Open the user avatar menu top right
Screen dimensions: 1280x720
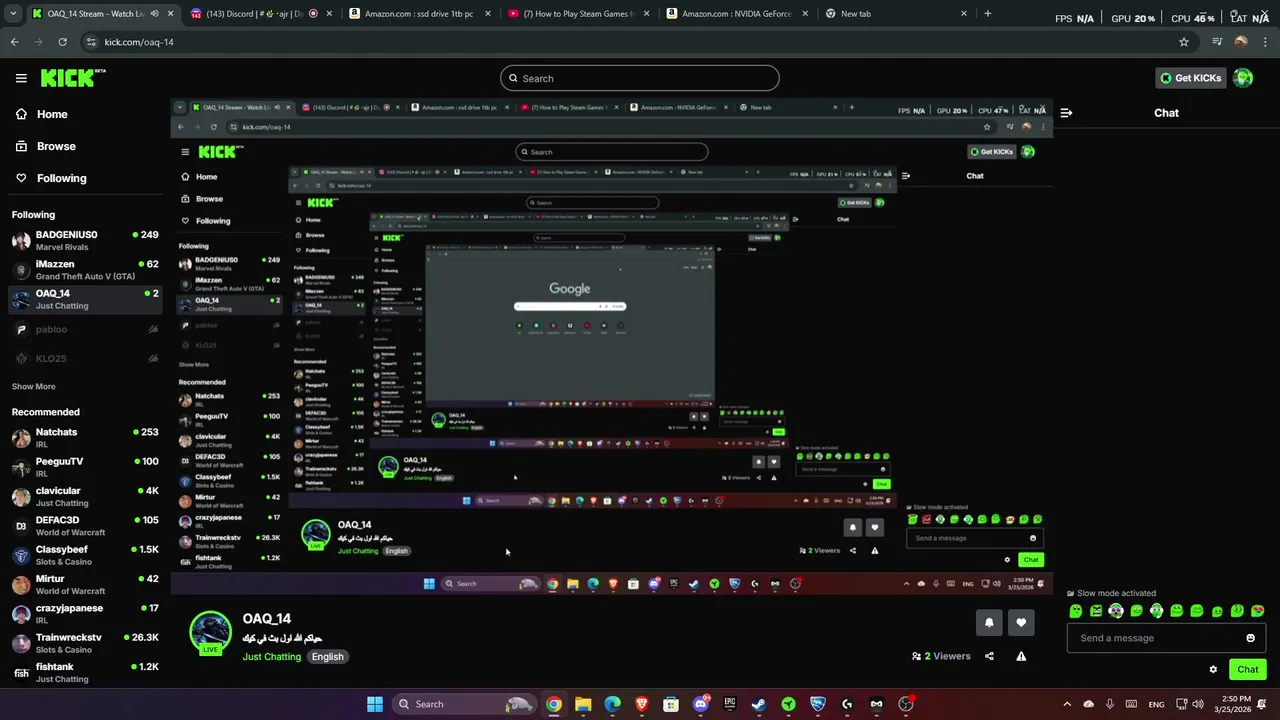1243,78
